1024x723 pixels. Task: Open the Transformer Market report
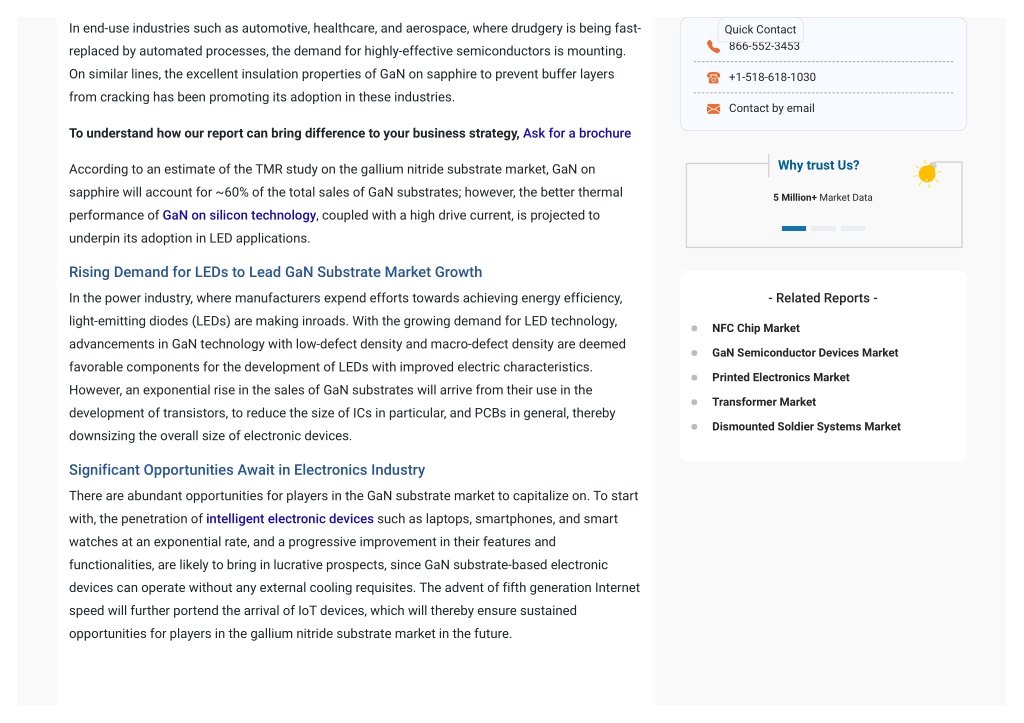coord(764,402)
